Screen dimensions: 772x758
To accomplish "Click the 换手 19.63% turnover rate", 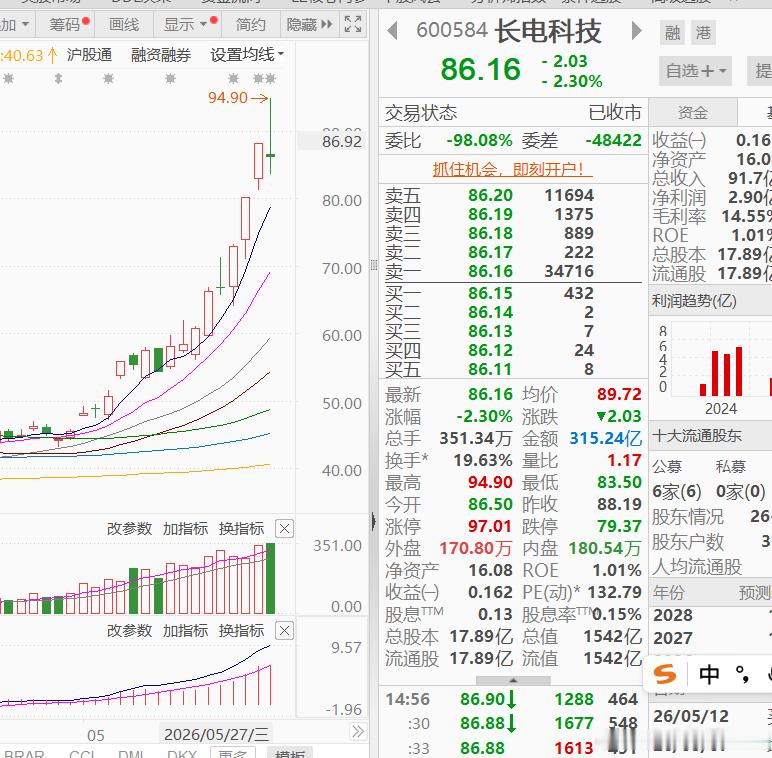I will click(x=482, y=460).
